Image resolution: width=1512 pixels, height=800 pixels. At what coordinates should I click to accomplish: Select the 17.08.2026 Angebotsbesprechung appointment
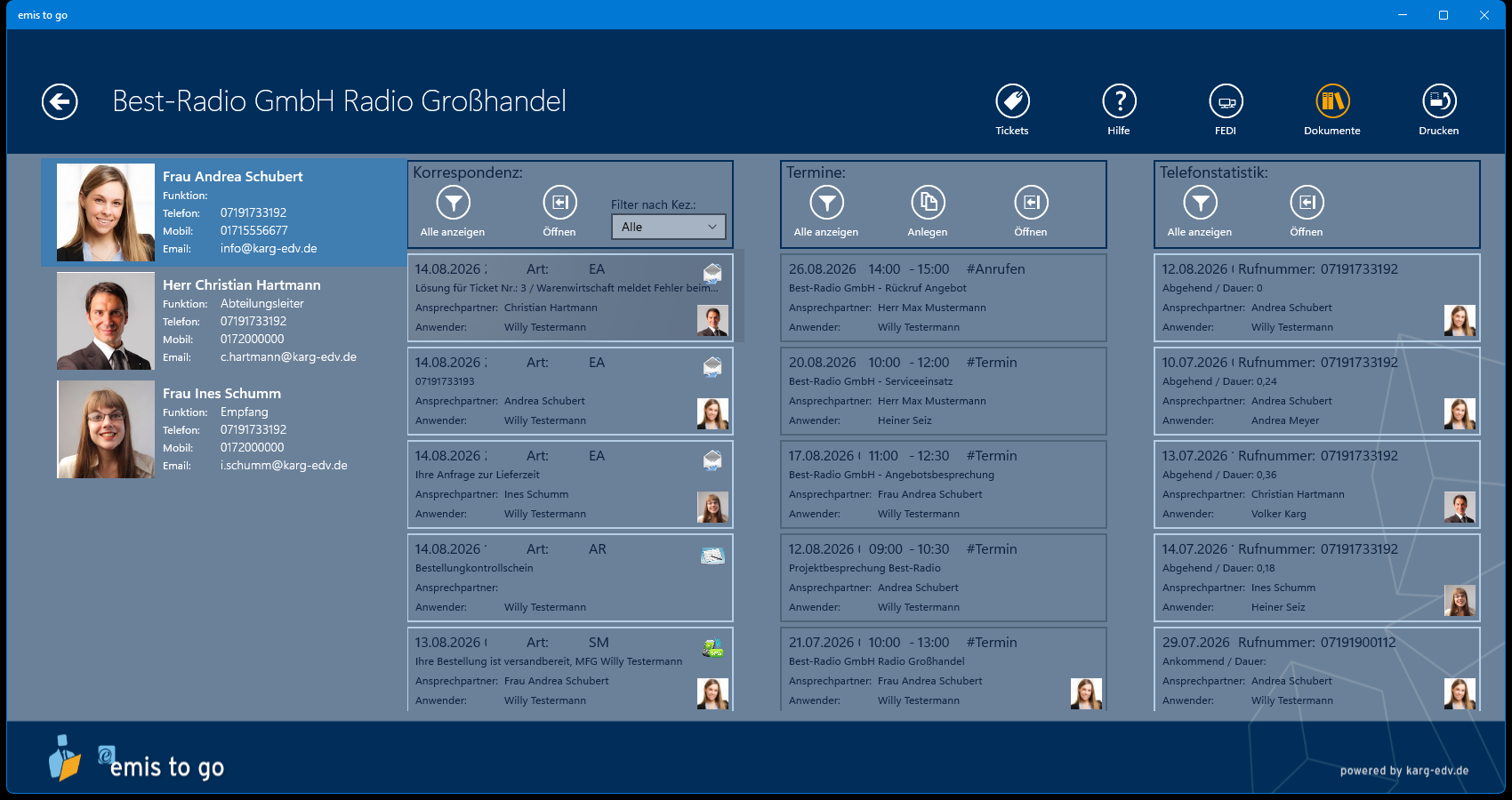[x=944, y=484]
